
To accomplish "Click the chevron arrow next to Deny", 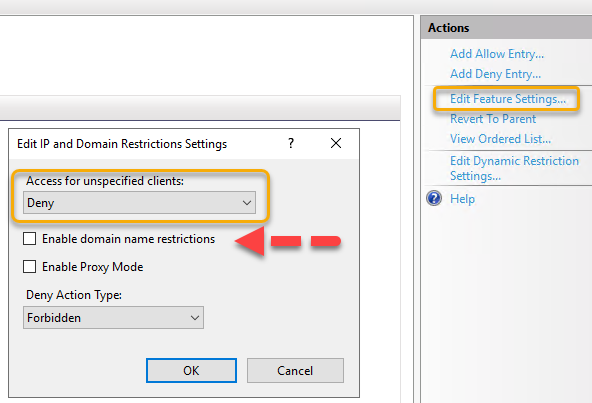I will tap(247, 203).
